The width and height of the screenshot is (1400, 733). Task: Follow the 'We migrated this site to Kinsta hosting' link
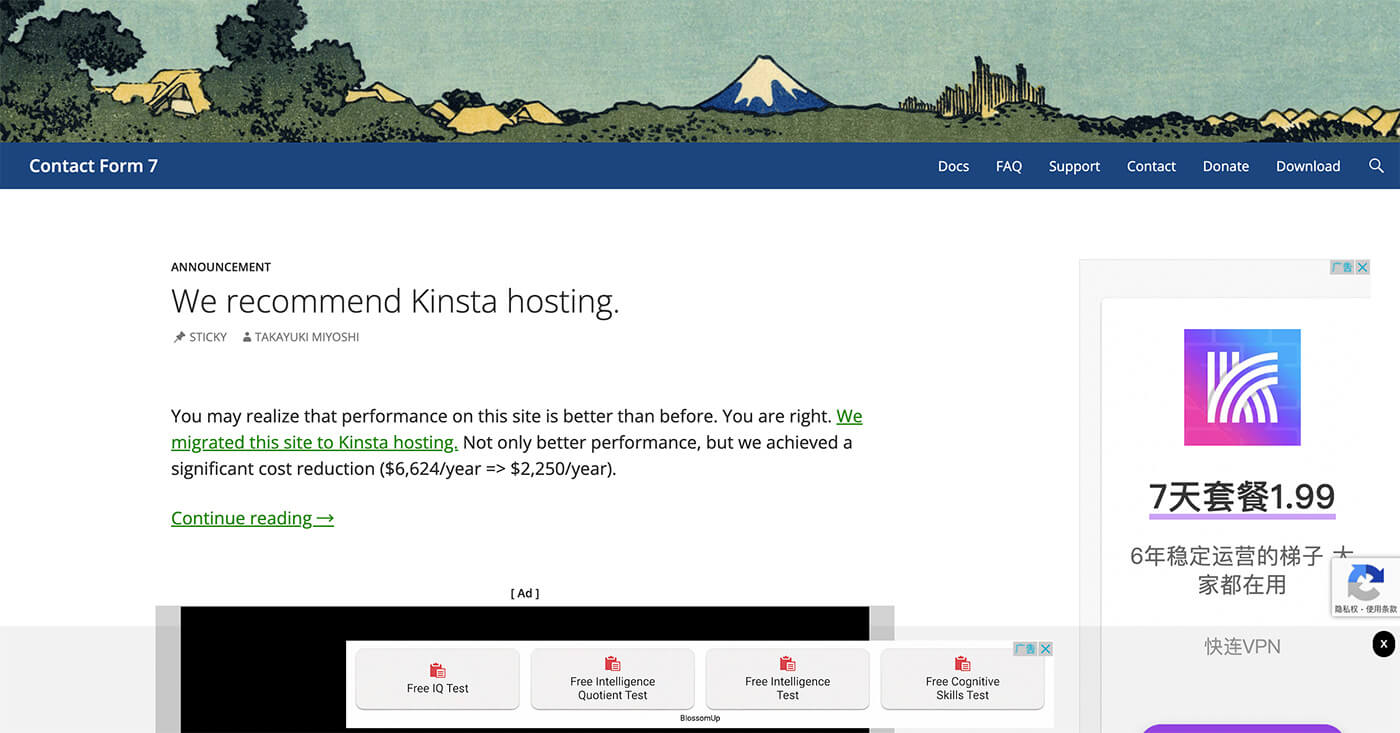[315, 442]
